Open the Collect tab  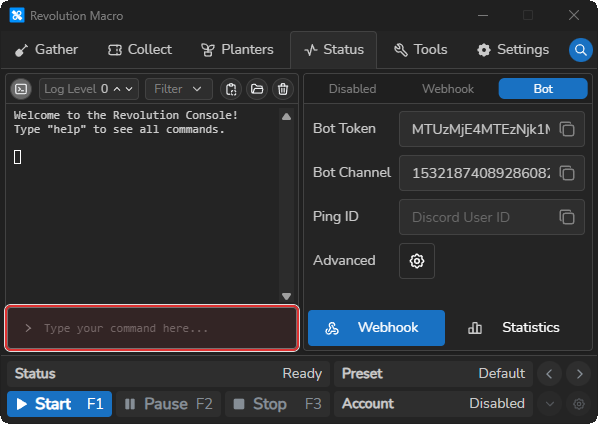[140, 50]
